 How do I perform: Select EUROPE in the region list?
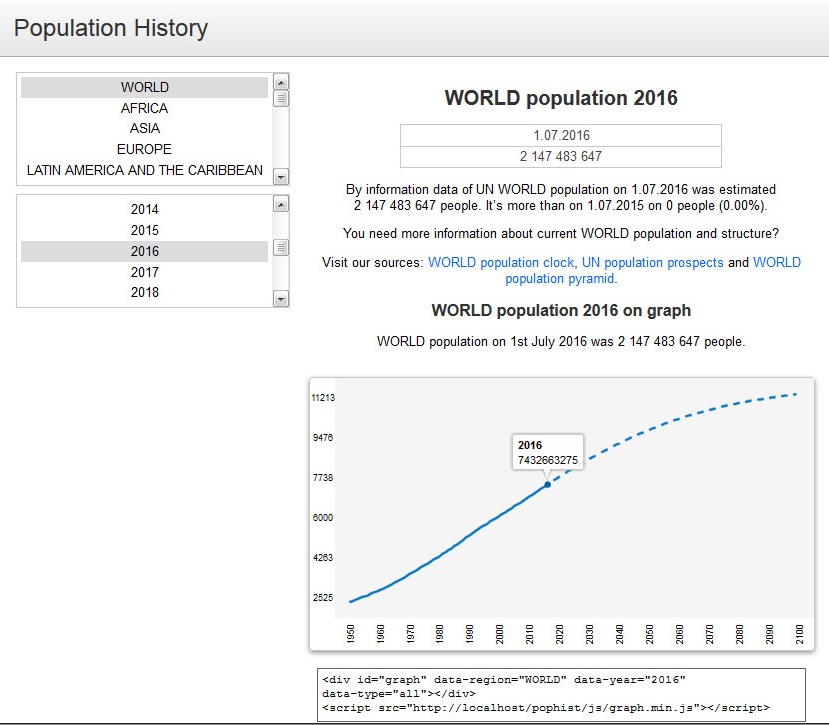[x=144, y=149]
